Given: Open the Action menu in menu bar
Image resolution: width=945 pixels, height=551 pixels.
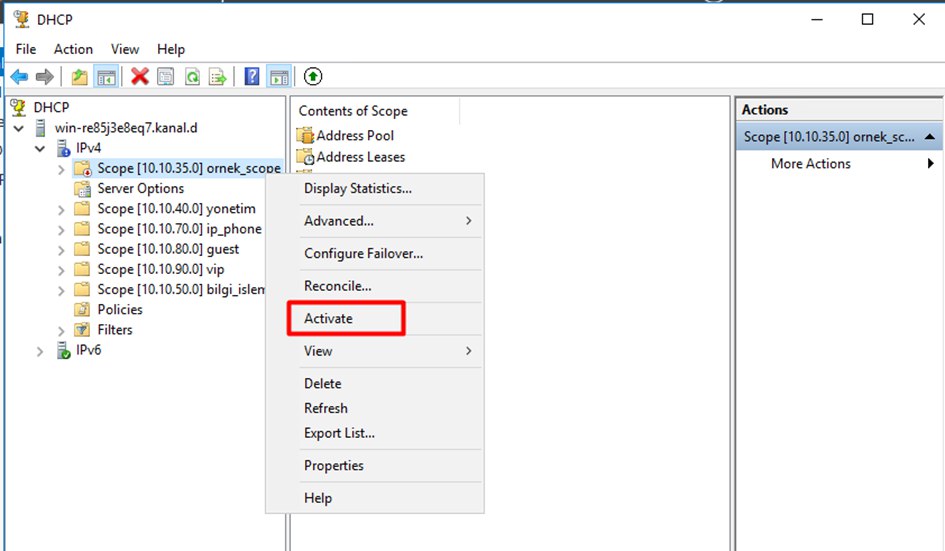Looking at the screenshot, I should [73, 49].
